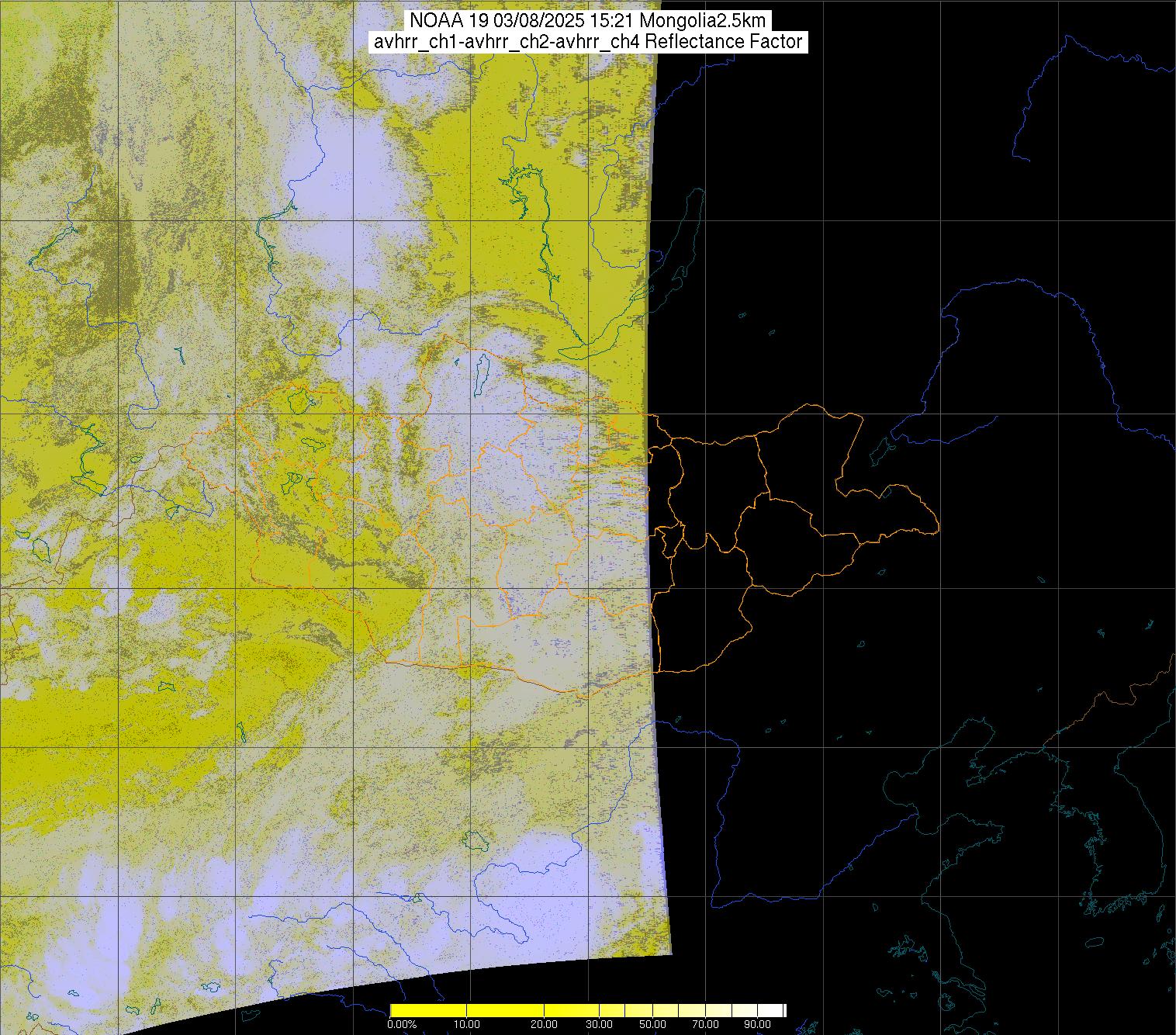This screenshot has width=1176, height=1035.
Task: Pick the white 90–100 segment of the color bar
Action: pos(770,1010)
